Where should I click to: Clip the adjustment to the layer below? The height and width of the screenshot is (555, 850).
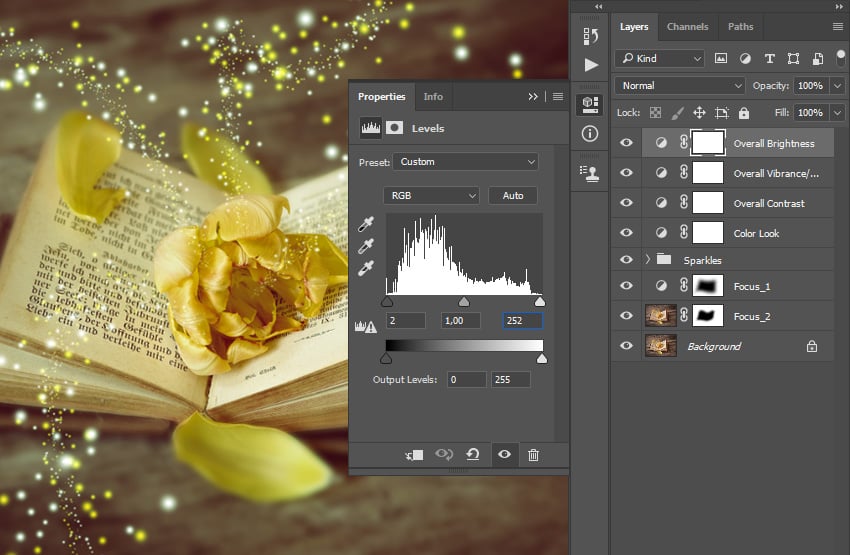(415, 455)
